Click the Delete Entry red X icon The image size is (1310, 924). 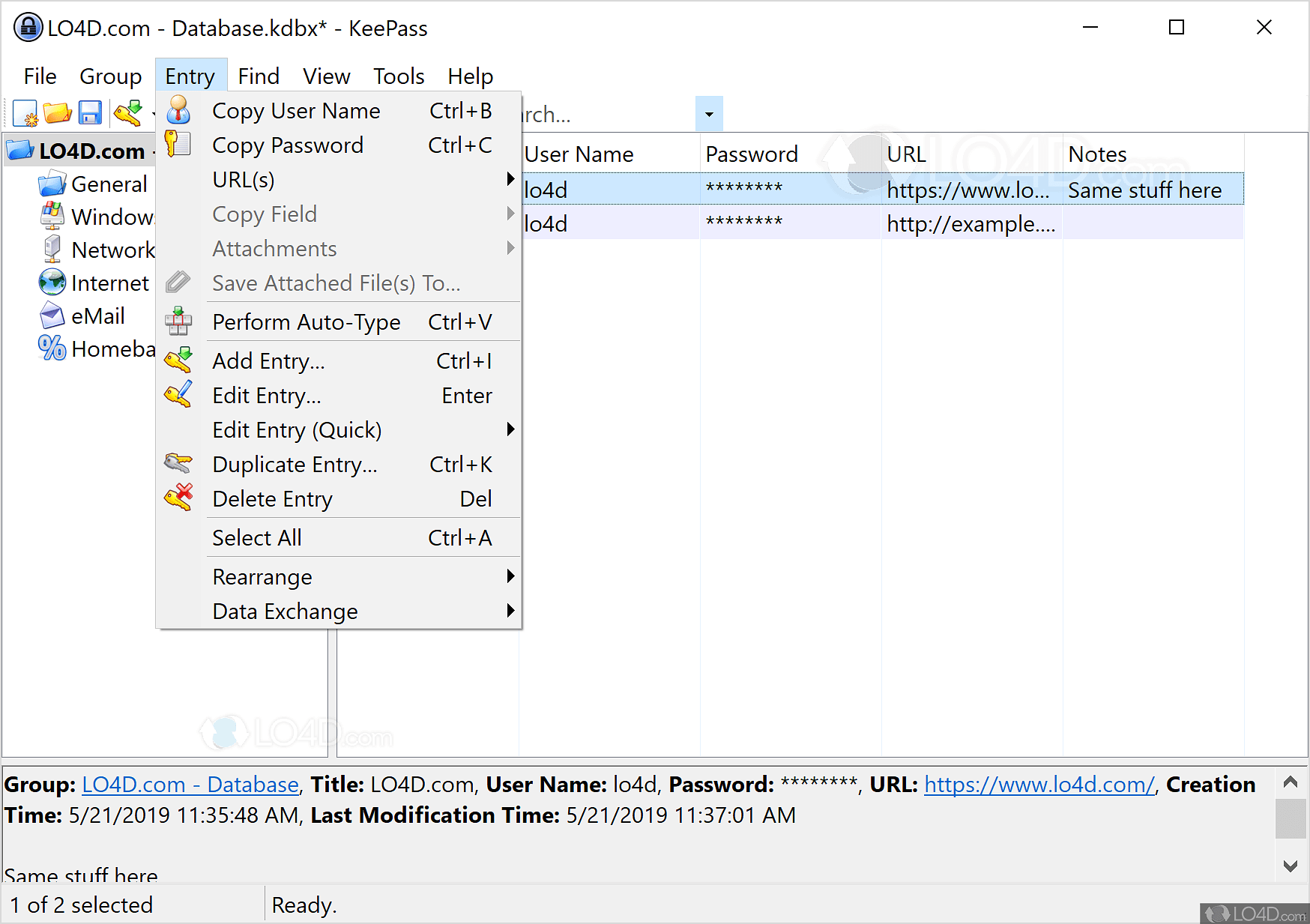(178, 498)
